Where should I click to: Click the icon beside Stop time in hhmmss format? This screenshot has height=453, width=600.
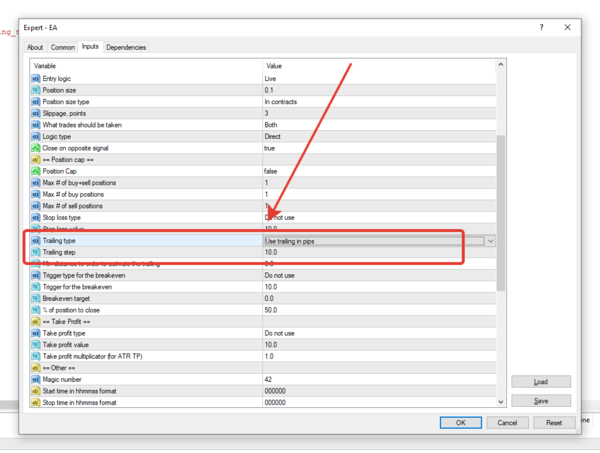point(36,402)
